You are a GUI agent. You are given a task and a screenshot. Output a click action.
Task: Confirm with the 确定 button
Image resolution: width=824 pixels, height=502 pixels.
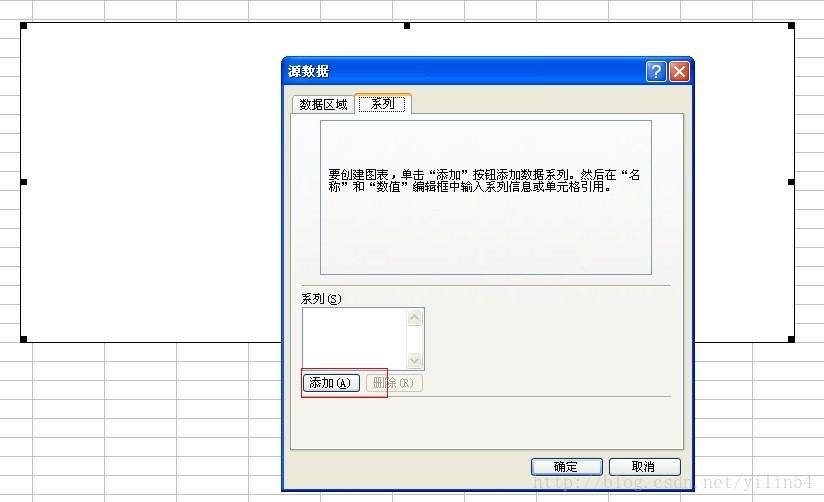point(566,466)
